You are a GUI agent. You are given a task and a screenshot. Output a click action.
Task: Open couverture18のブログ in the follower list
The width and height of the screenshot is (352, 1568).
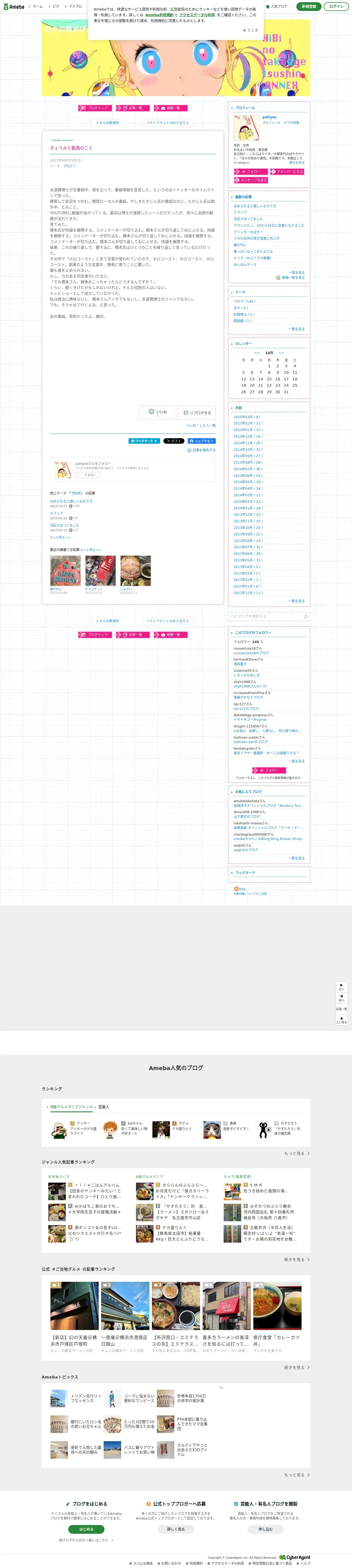[x=251, y=653]
